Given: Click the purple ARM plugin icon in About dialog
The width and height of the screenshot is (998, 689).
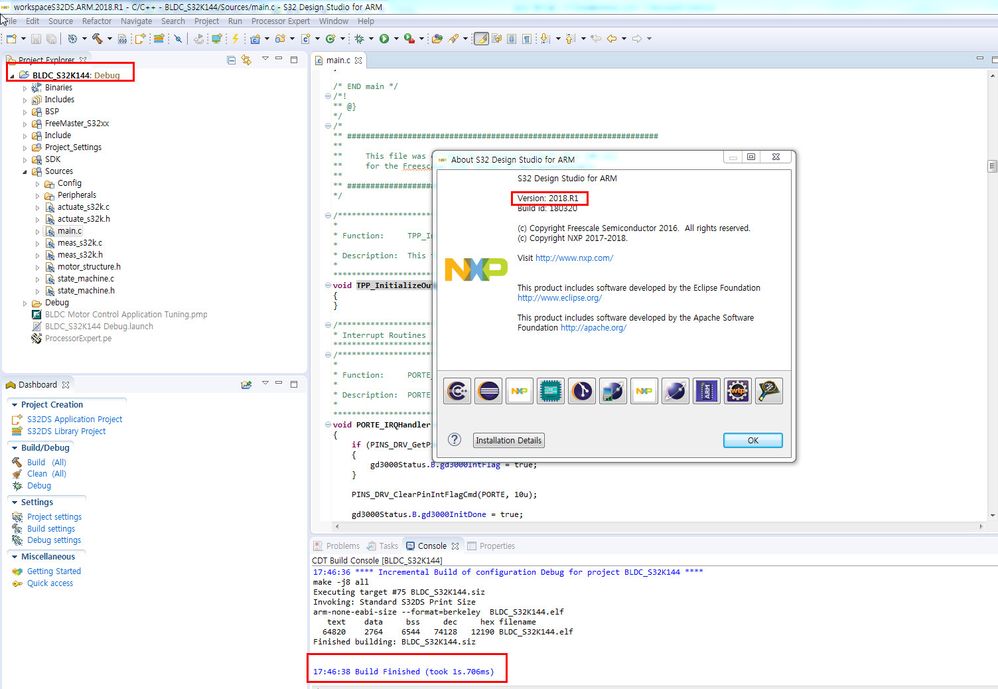Looking at the screenshot, I should pos(706,391).
